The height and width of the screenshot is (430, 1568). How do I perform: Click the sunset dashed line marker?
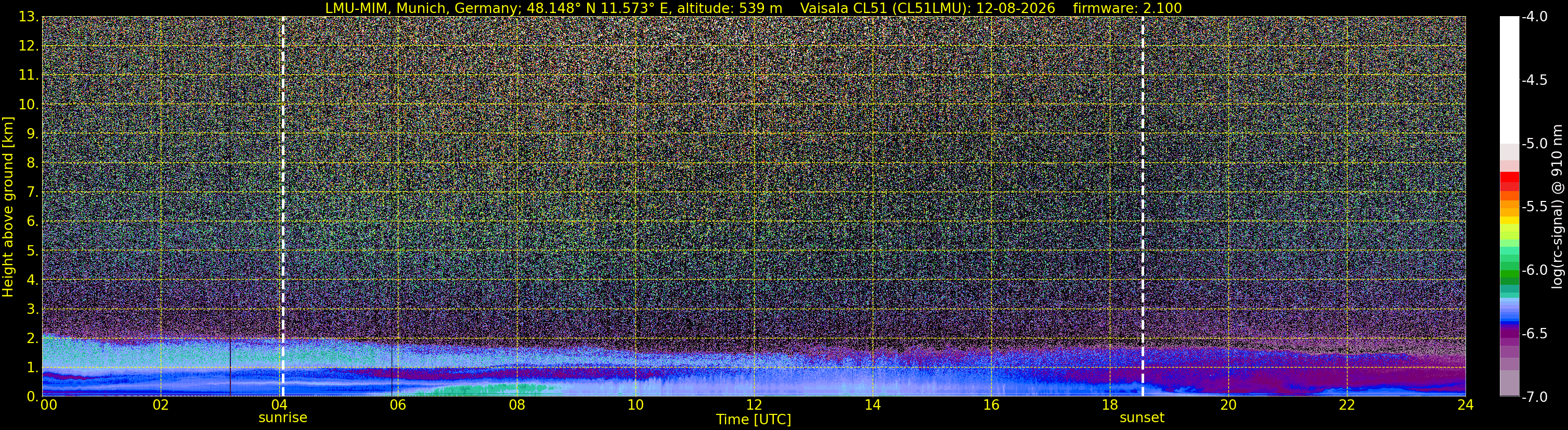[1143, 207]
